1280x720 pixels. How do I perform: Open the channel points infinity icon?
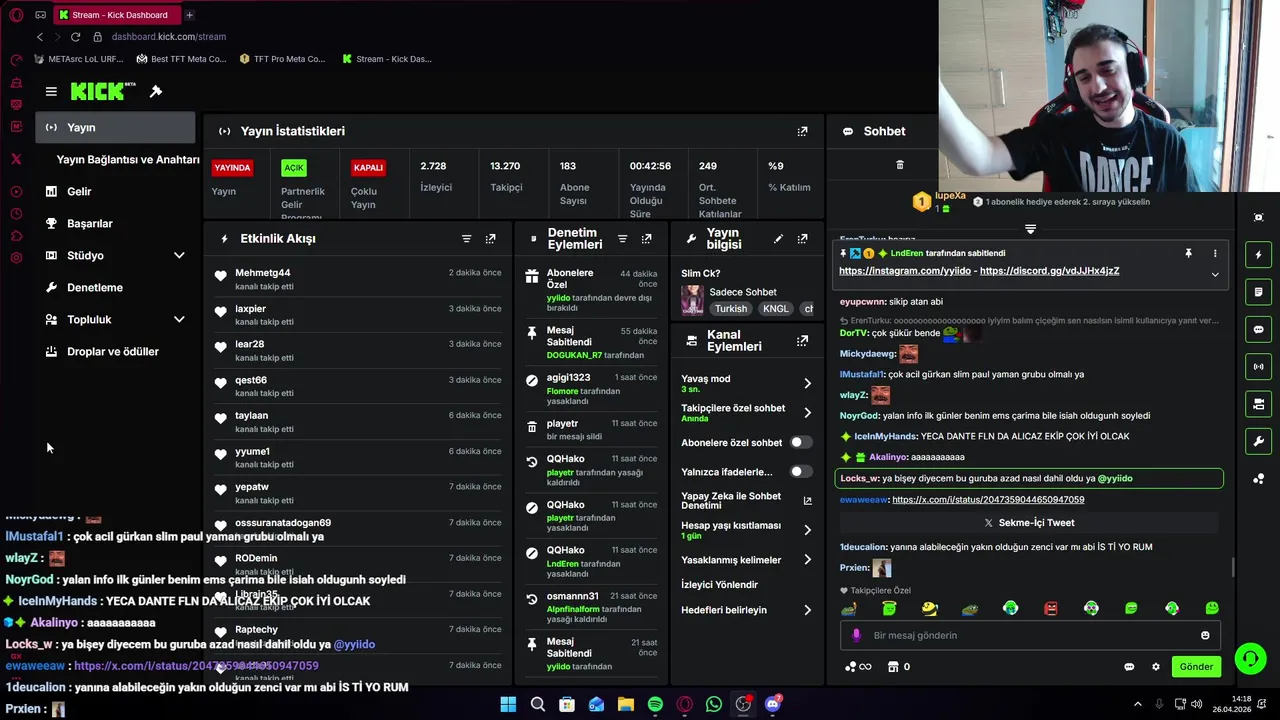(858, 667)
